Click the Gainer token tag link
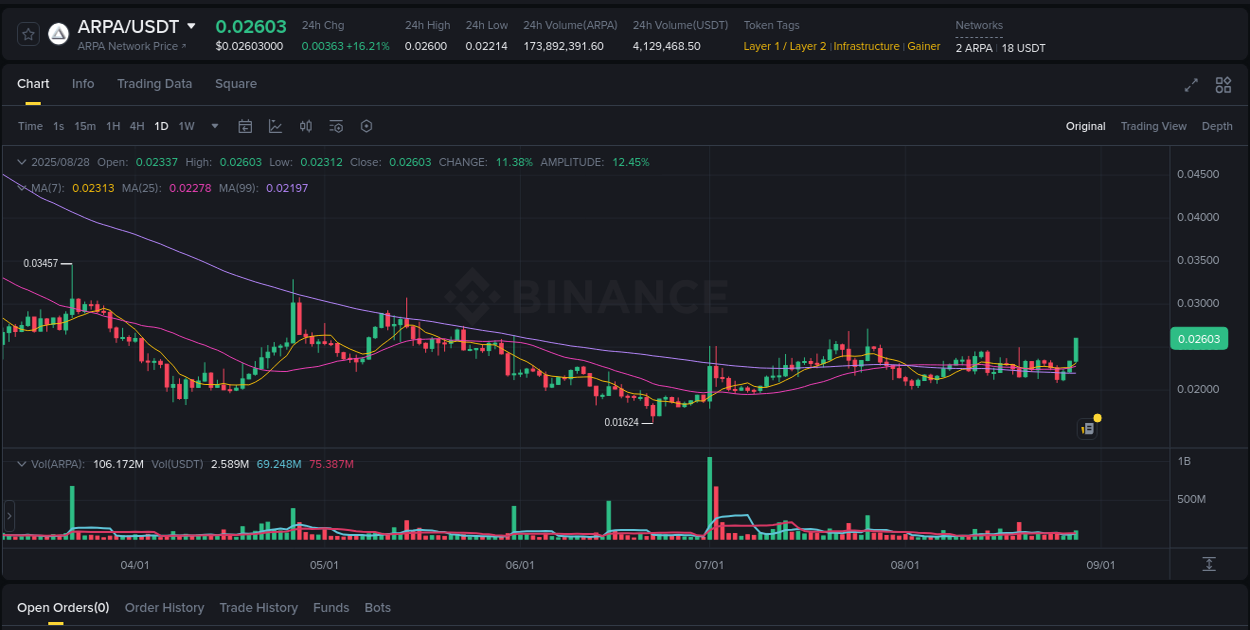The width and height of the screenshot is (1250, 630). click(x=923, y=45)
